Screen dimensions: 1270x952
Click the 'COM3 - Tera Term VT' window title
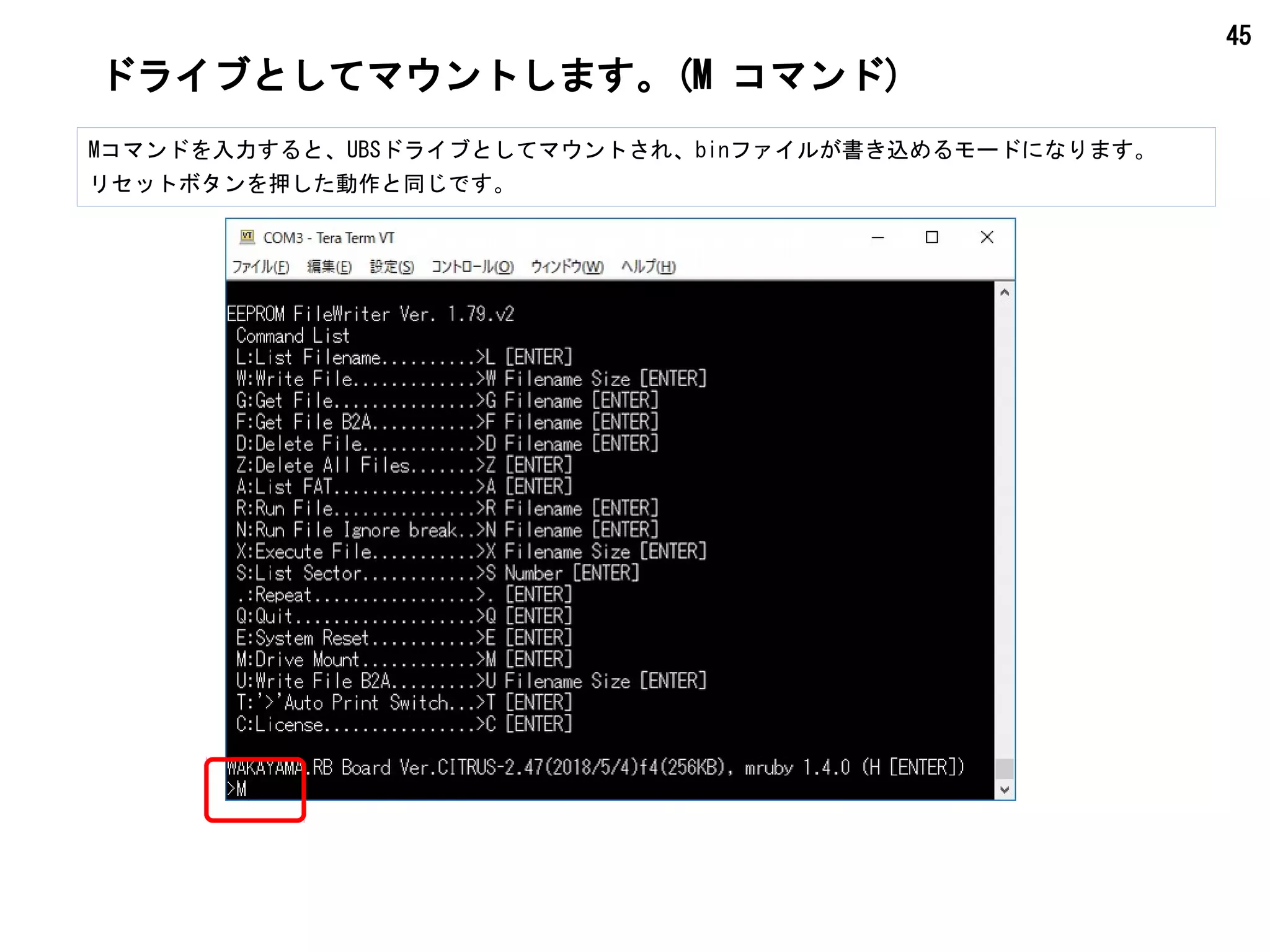329,238
